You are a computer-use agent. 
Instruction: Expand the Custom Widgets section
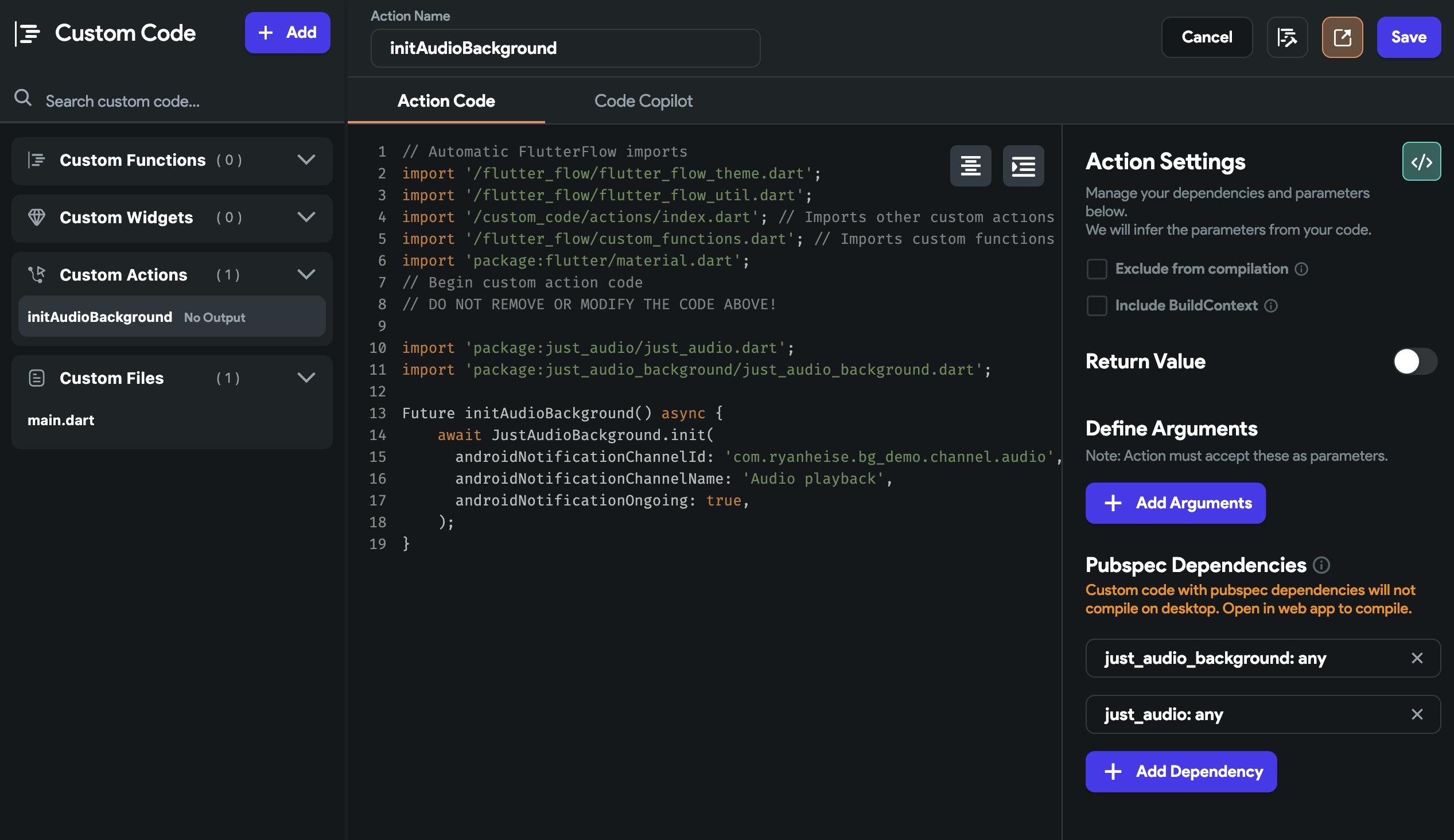[x=306, y=217]
